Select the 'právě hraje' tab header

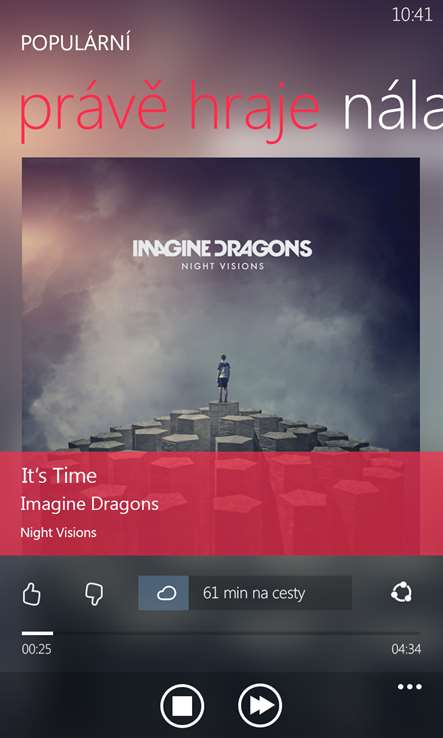(x=170, y=112)
